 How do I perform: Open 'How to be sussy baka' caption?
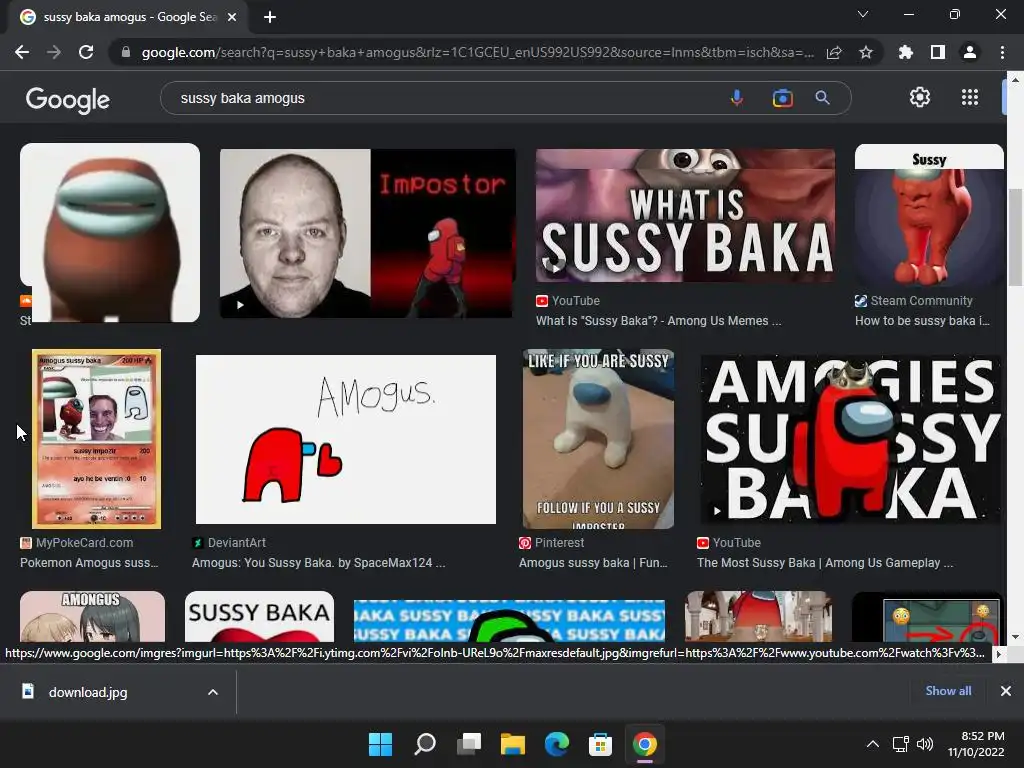click(922, 321)
